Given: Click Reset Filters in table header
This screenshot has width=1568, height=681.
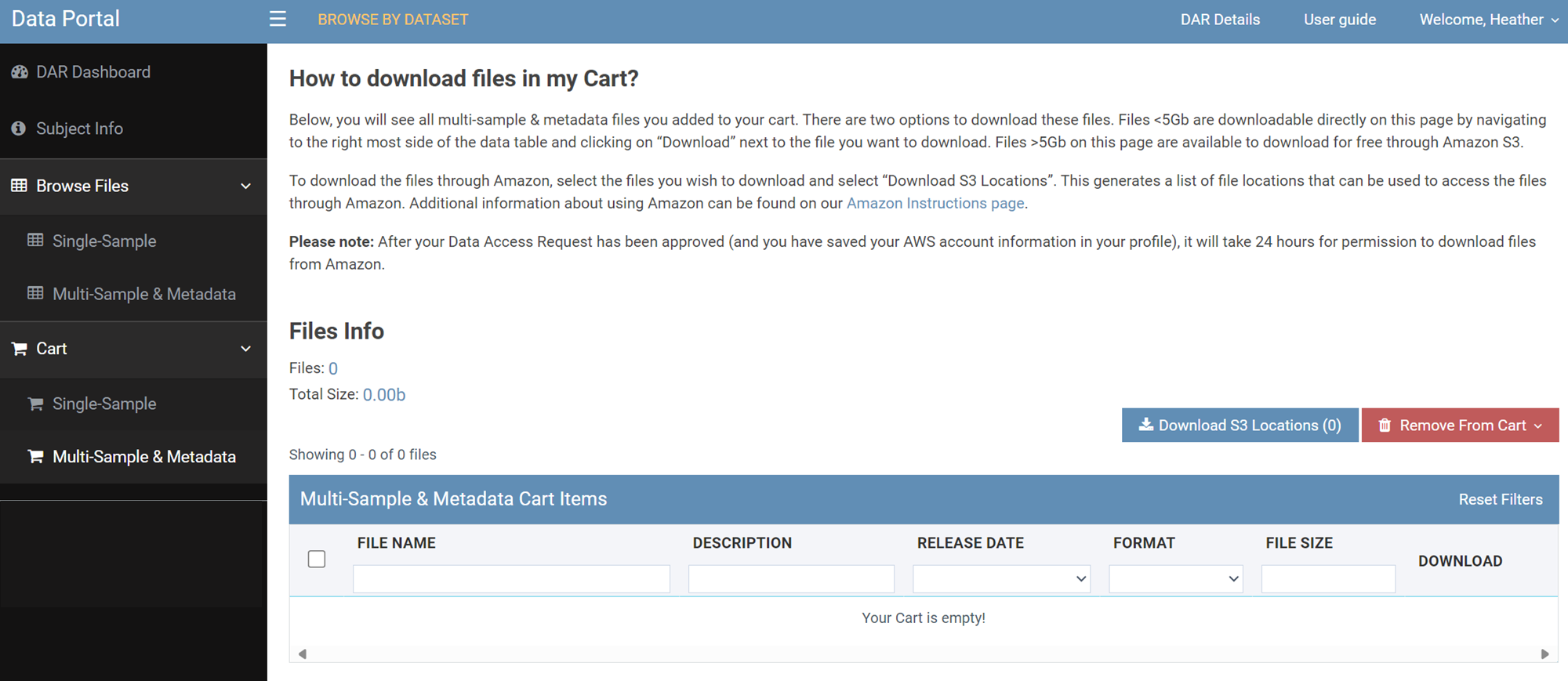Looking at the screenshot, I should coord(1500,500).
